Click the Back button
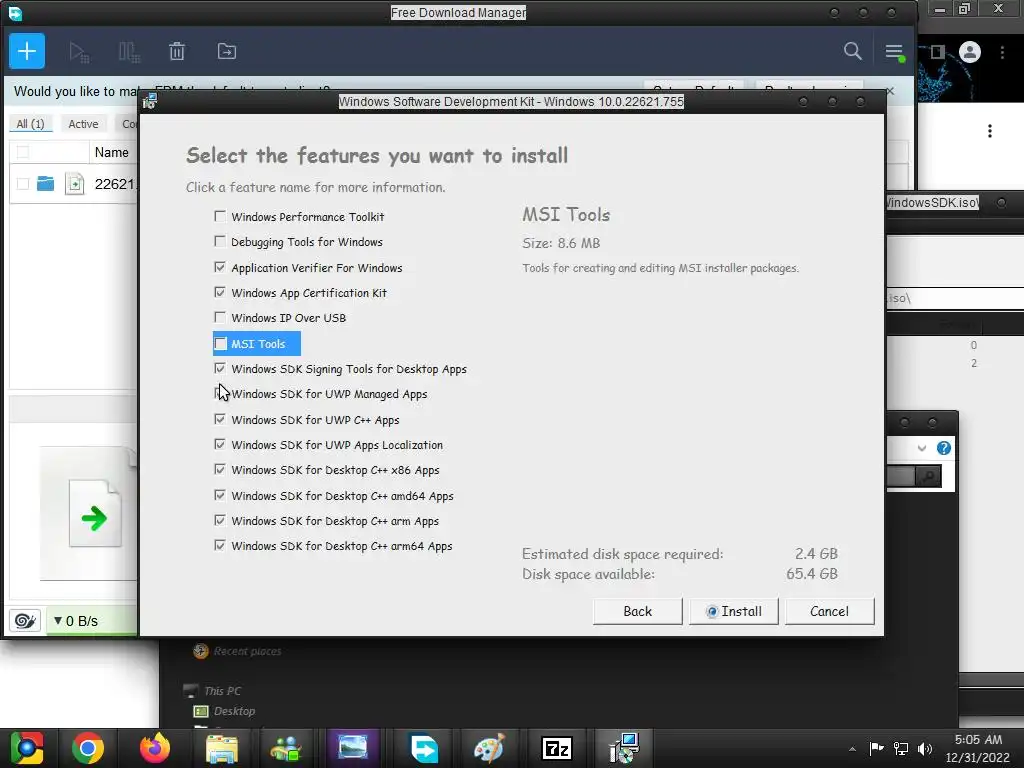Screen dimensions: 1024x768 637,611
